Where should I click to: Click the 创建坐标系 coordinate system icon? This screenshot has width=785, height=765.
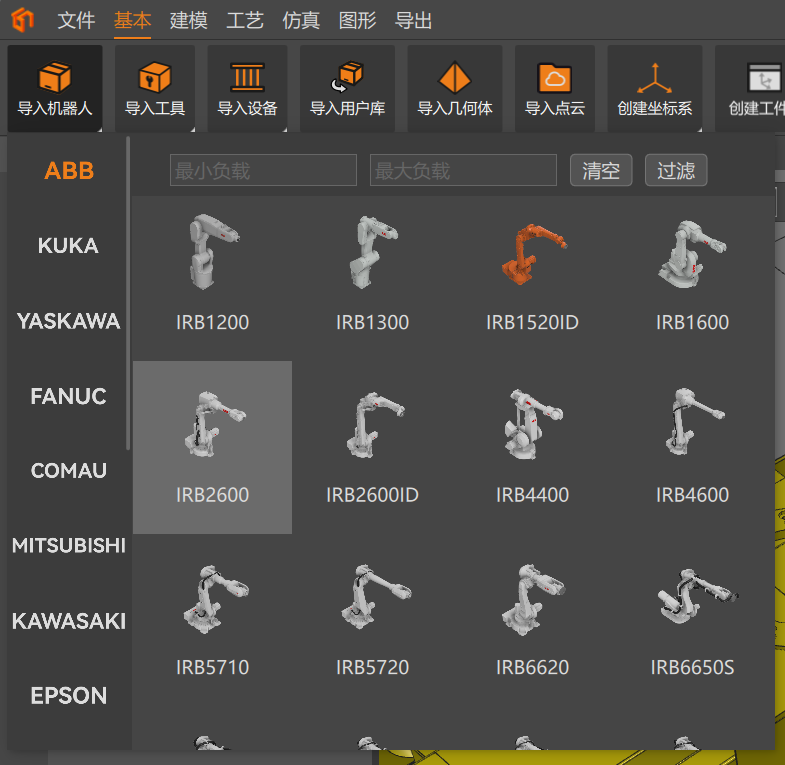tap(654, 78)
